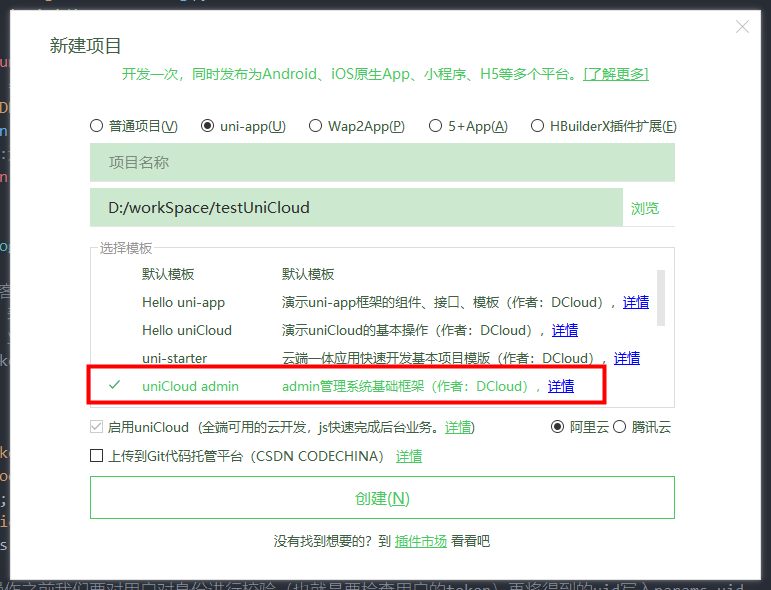Viewport: 771px width, 590px height.
Task: Click the 创建(N) button
Action: [x=382, y=498]
